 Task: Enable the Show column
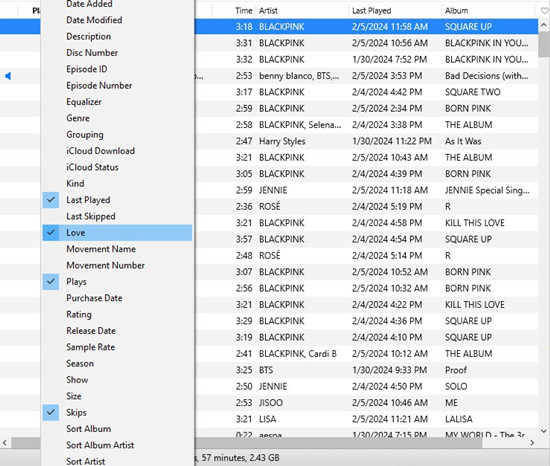117,380
